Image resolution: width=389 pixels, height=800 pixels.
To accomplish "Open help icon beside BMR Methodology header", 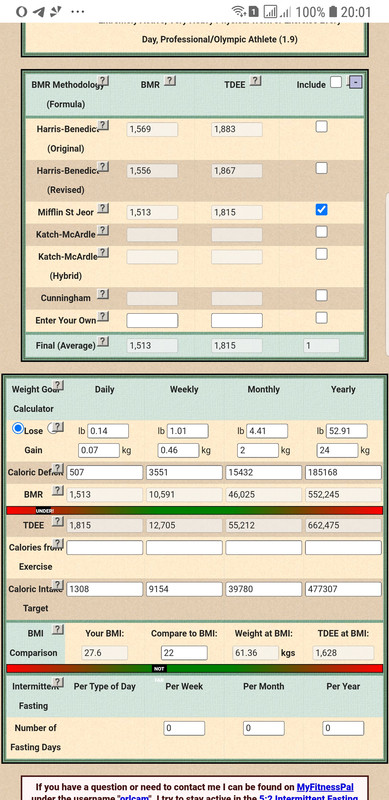I will coord(103,81).
